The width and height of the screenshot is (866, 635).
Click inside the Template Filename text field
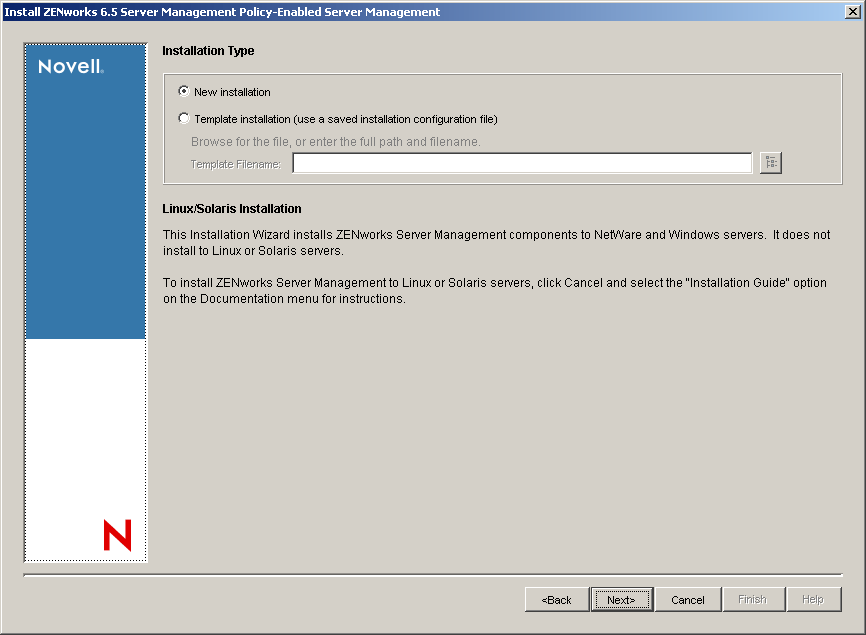tap(520, 162)
